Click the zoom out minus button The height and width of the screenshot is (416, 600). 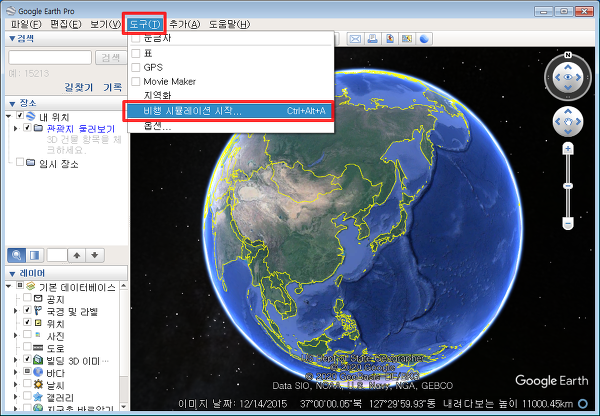pos(568,223)
